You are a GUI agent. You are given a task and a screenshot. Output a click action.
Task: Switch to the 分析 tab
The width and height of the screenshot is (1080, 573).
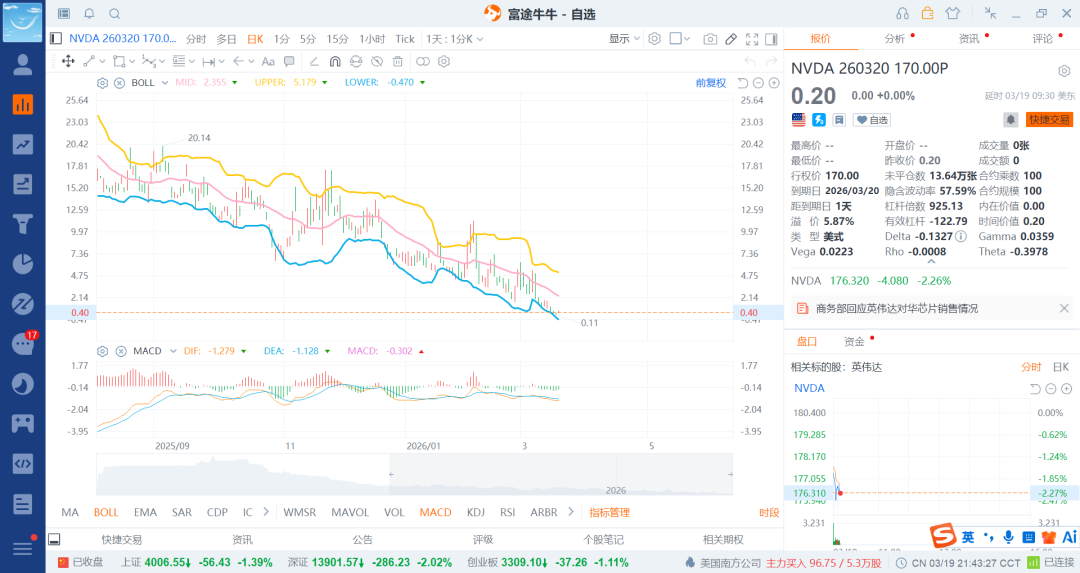coord(895,39)
